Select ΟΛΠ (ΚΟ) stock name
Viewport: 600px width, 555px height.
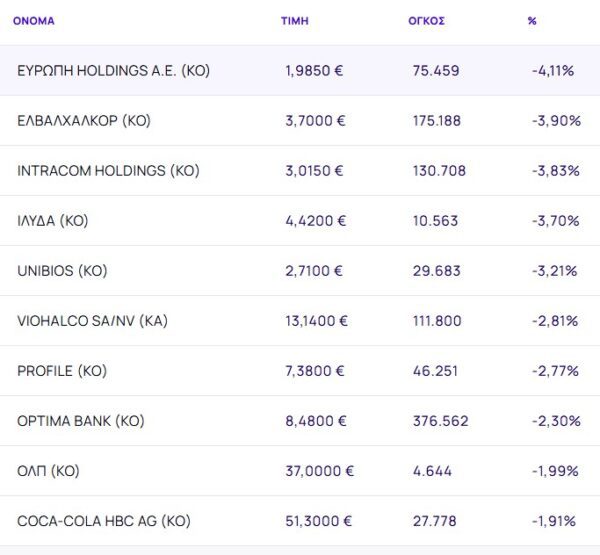[48, 471]
